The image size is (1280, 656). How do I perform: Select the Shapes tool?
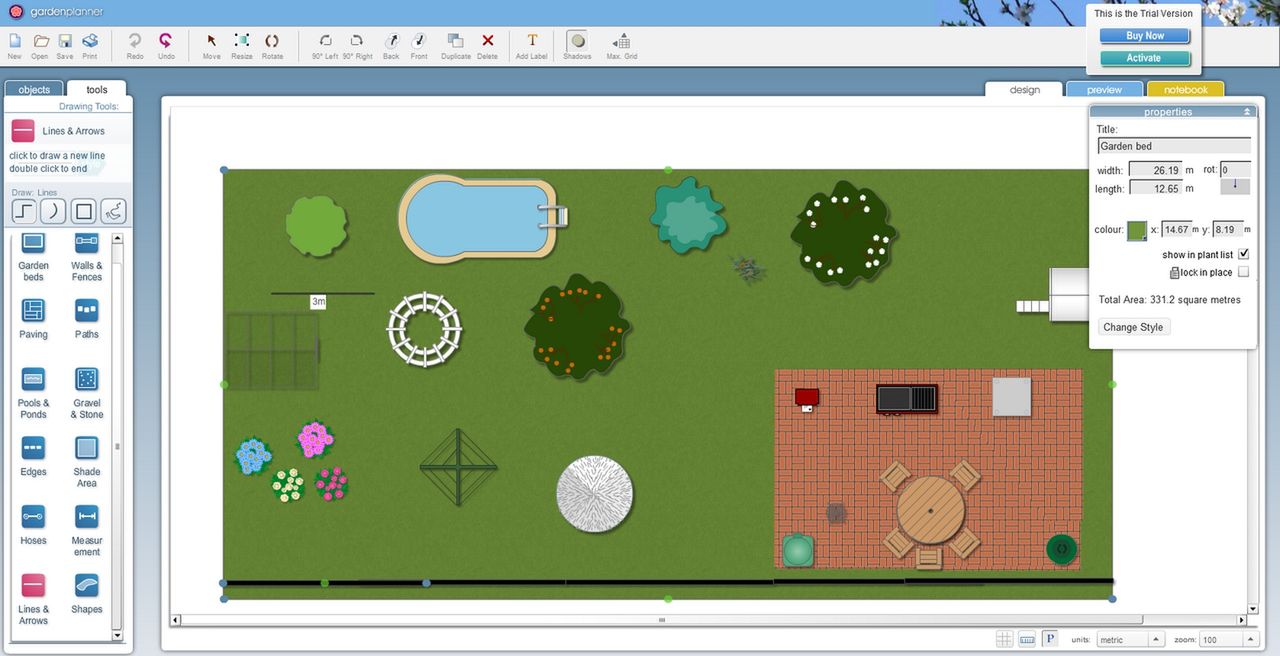[87, 594]
